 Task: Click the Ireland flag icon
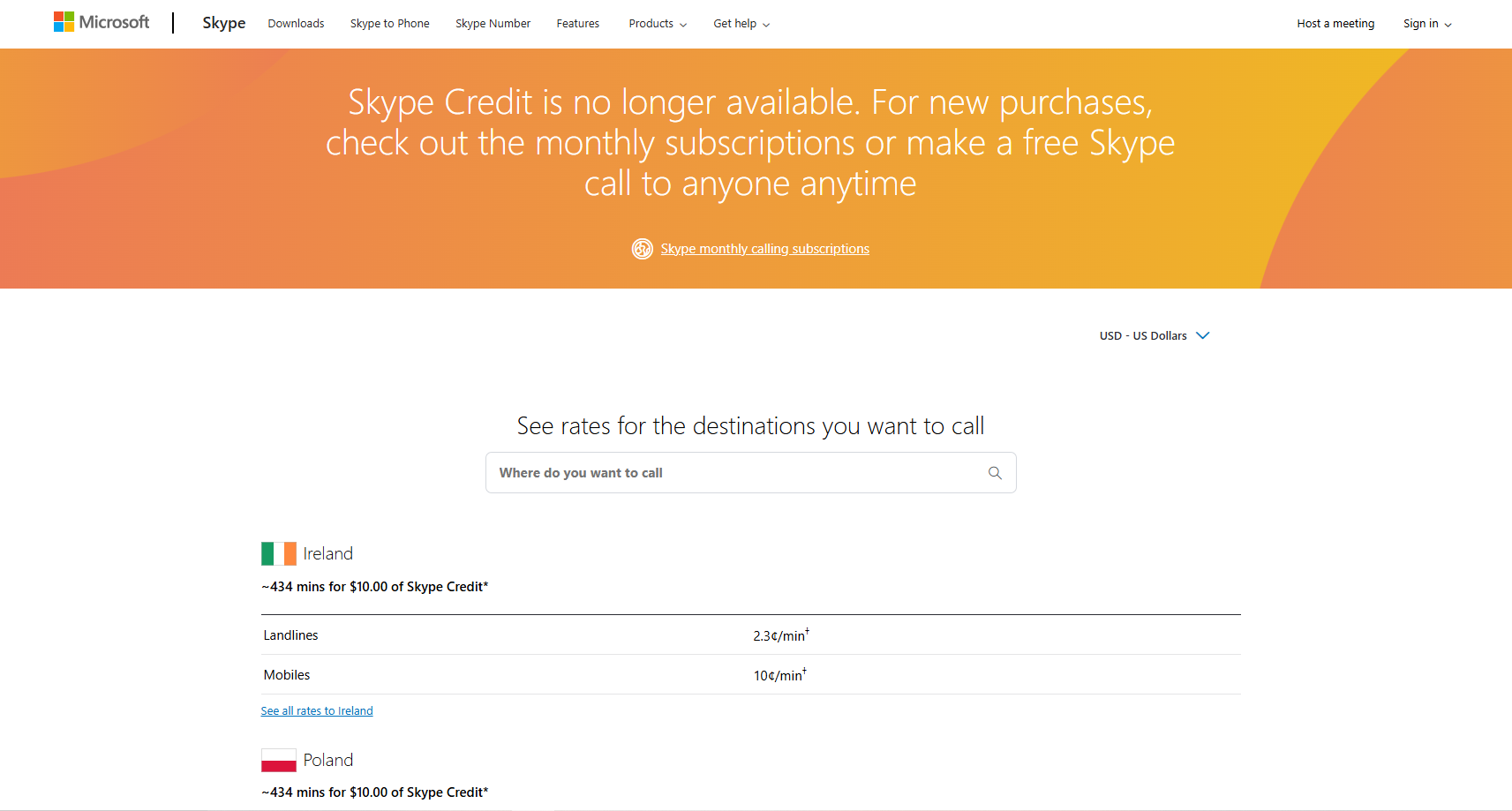click(279, 553)
